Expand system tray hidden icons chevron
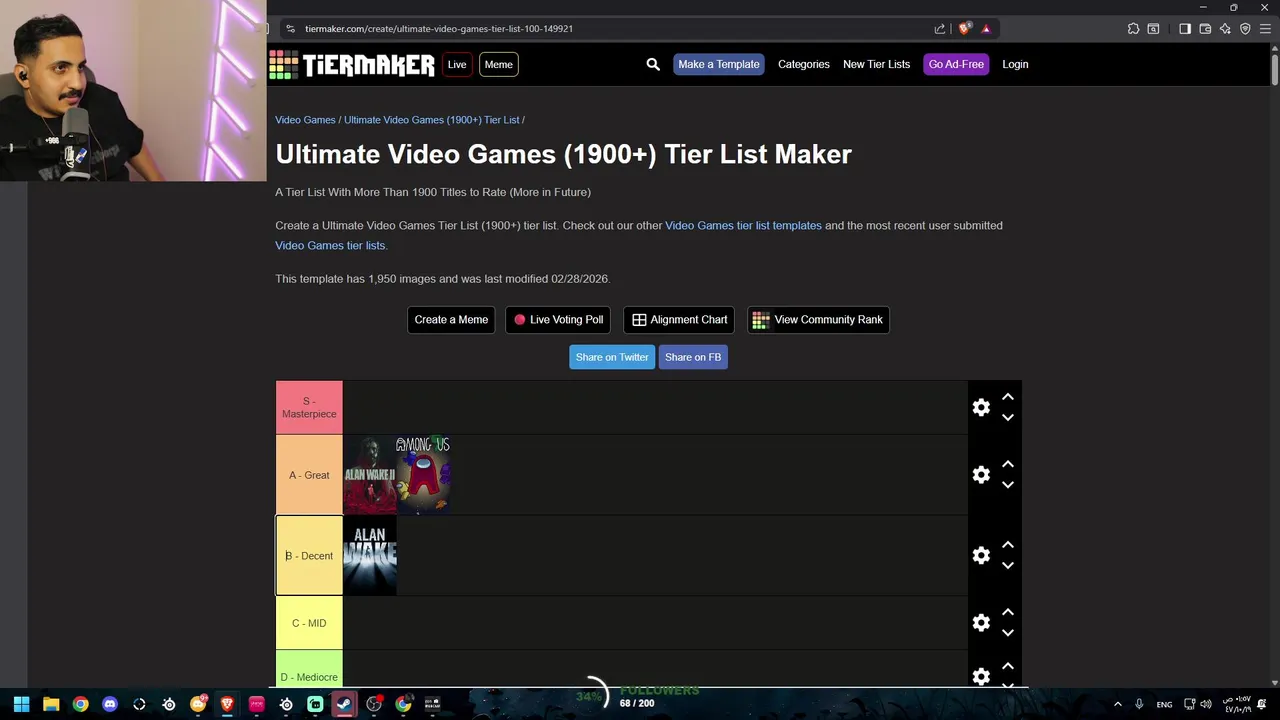The image size is (1280, 720). (1117, 704)
